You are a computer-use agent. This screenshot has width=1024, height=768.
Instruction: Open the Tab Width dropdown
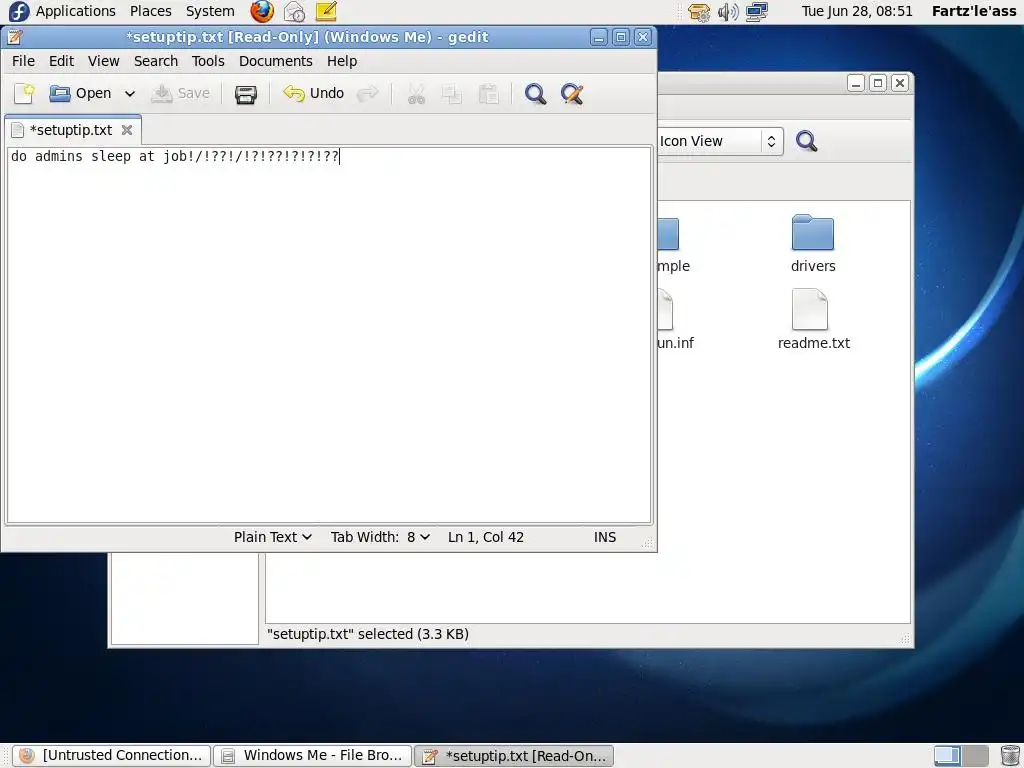[380, 537]
